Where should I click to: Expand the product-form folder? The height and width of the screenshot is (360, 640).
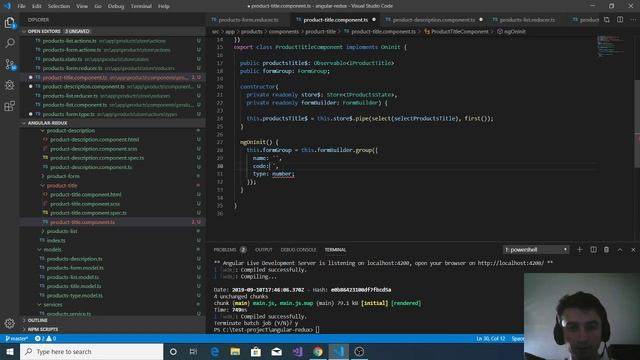[63, 176]
